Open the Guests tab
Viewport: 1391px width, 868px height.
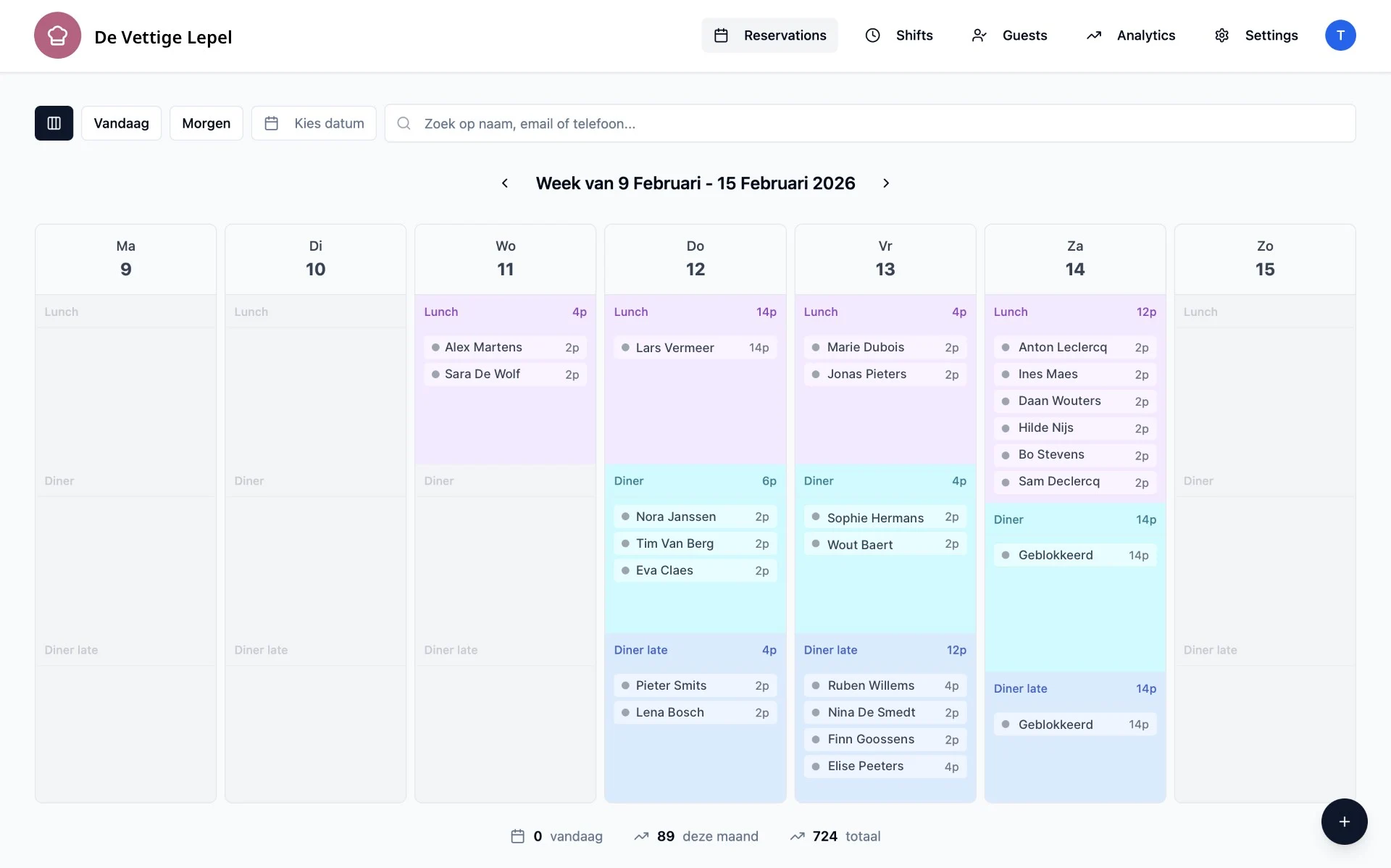[x=1009, y=36]
